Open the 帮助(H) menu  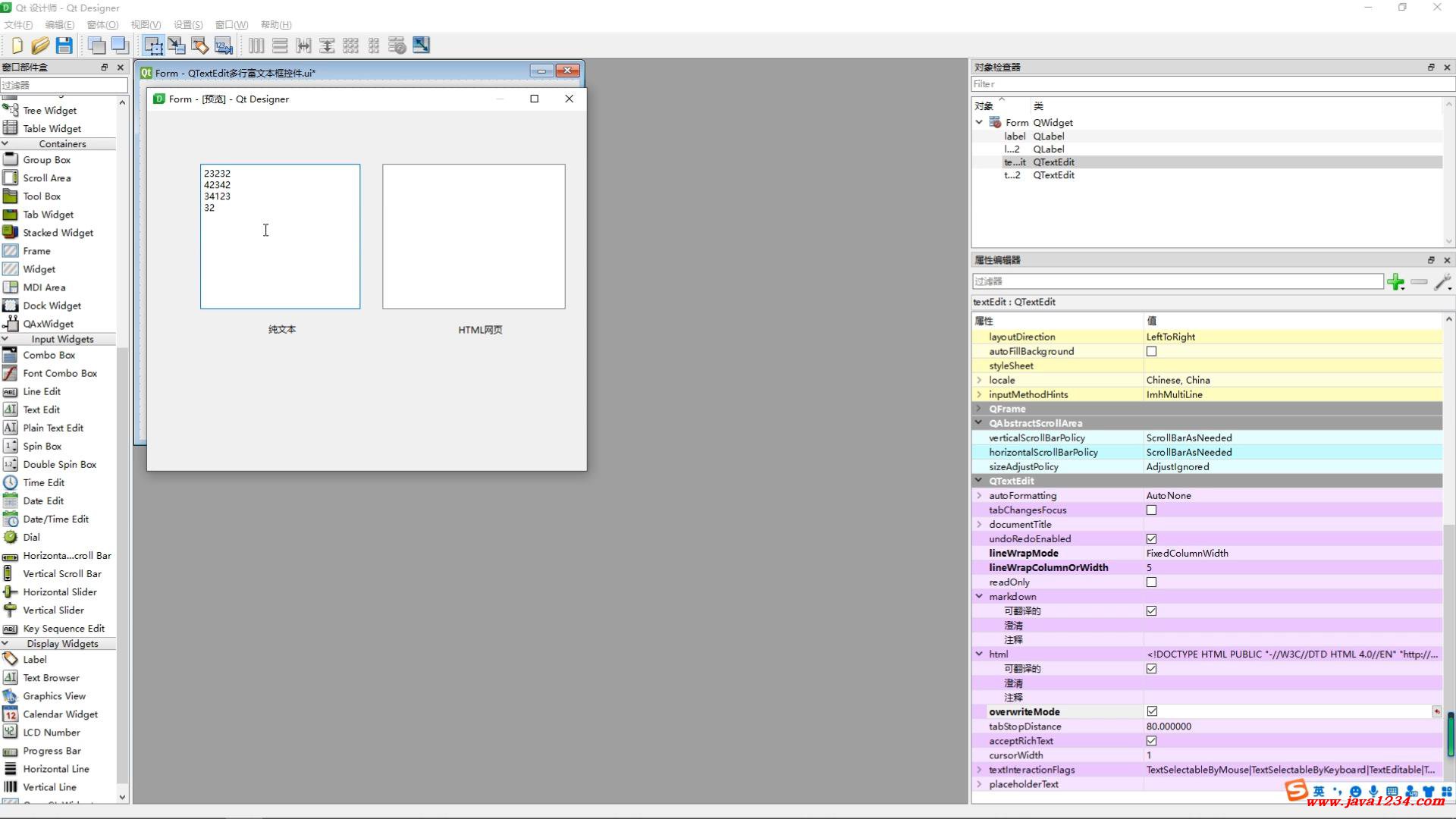(276, 25)
